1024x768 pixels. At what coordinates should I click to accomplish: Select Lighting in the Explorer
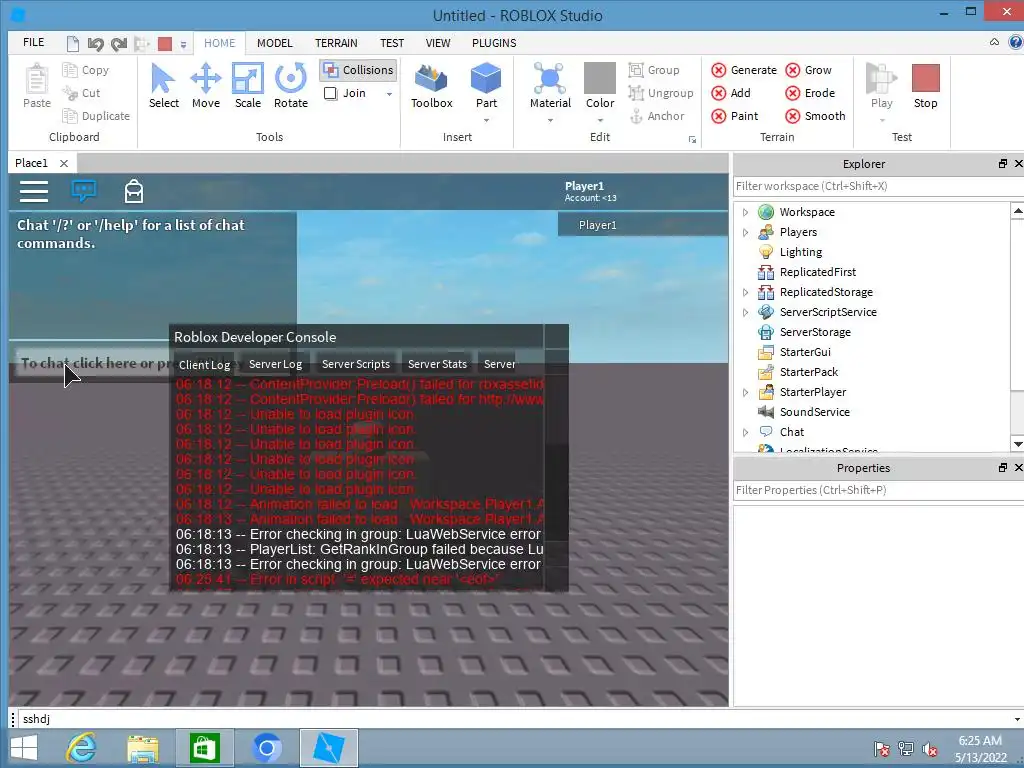tap(801, 252)
